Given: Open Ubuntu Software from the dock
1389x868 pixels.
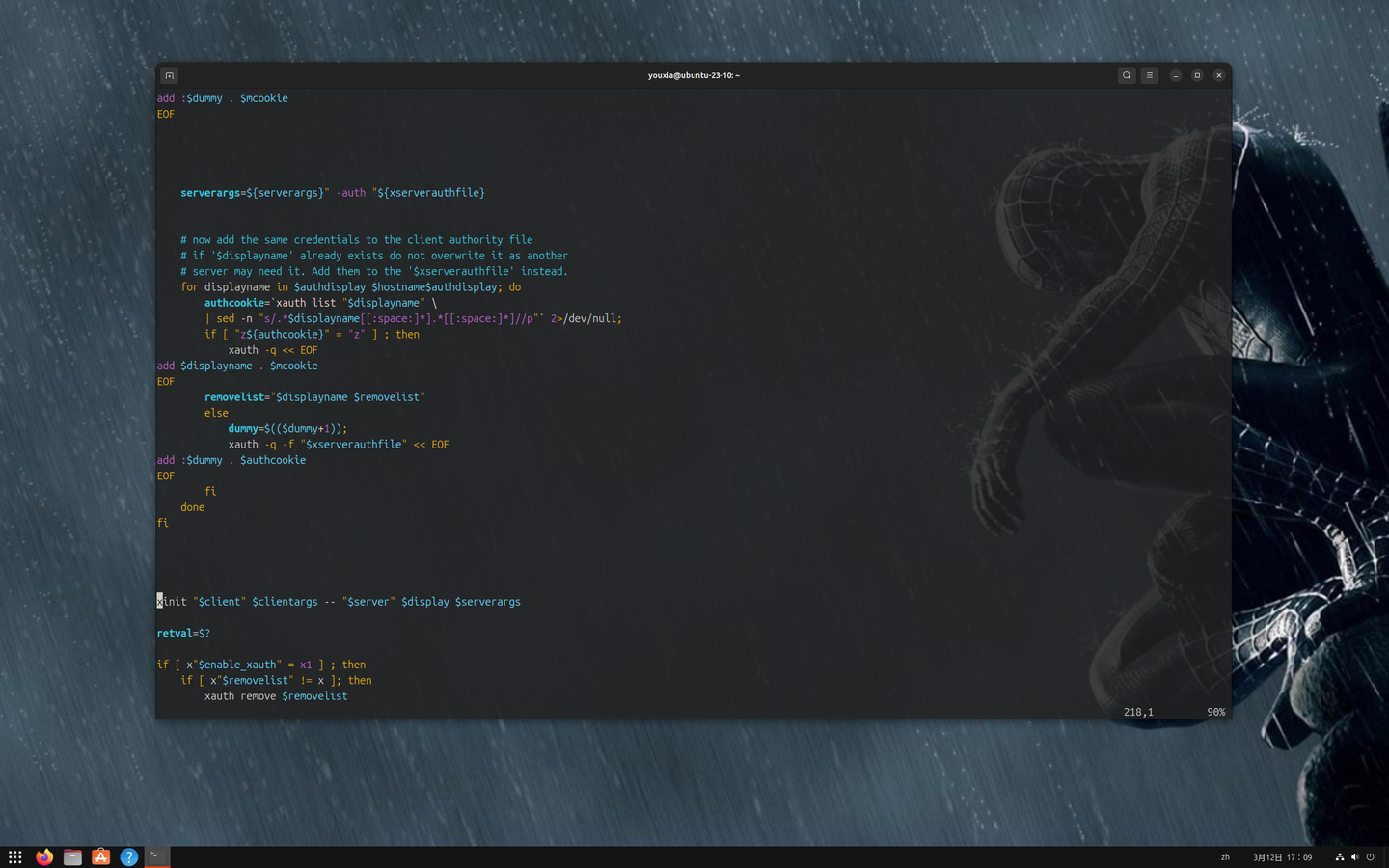Looking at the screenshot, I should (x=100, y=856).
